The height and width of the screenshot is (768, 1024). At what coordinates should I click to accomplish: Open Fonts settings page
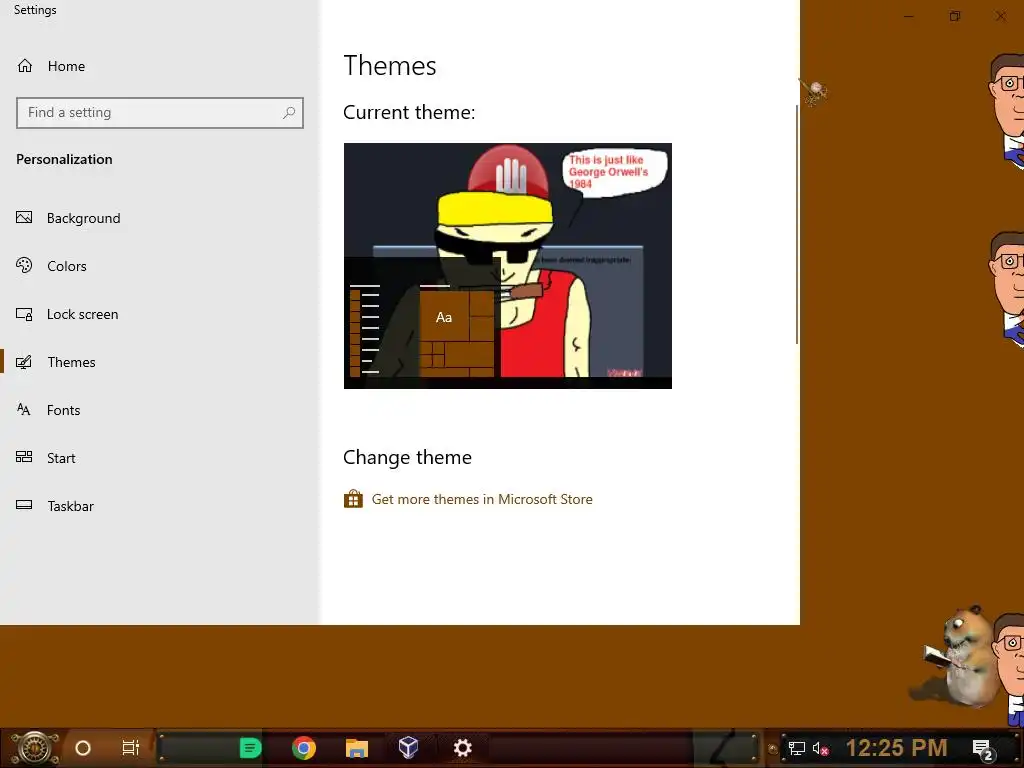click(48, 410)
